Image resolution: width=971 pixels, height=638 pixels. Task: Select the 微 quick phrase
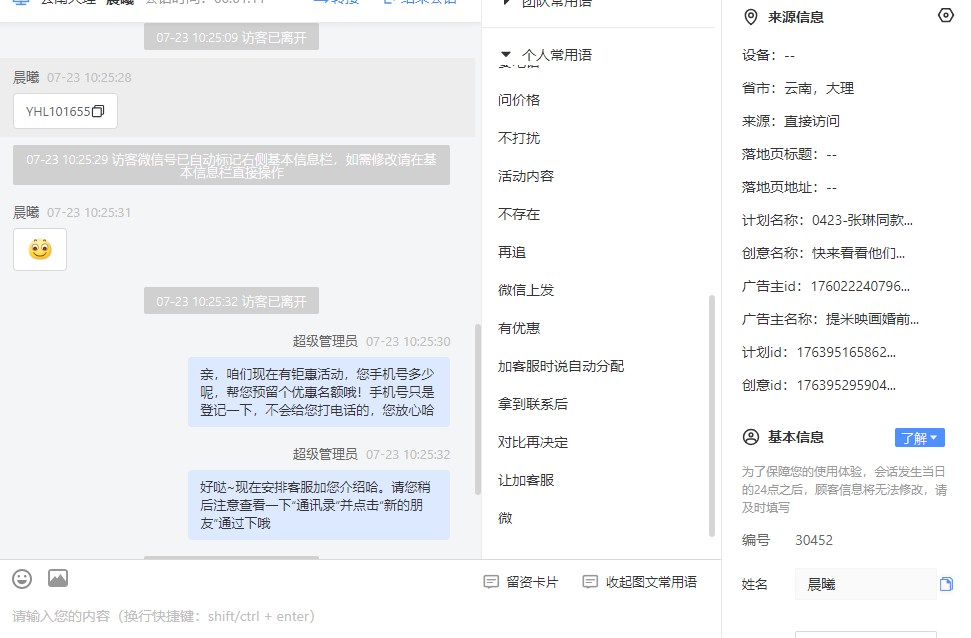click(505, 518)
